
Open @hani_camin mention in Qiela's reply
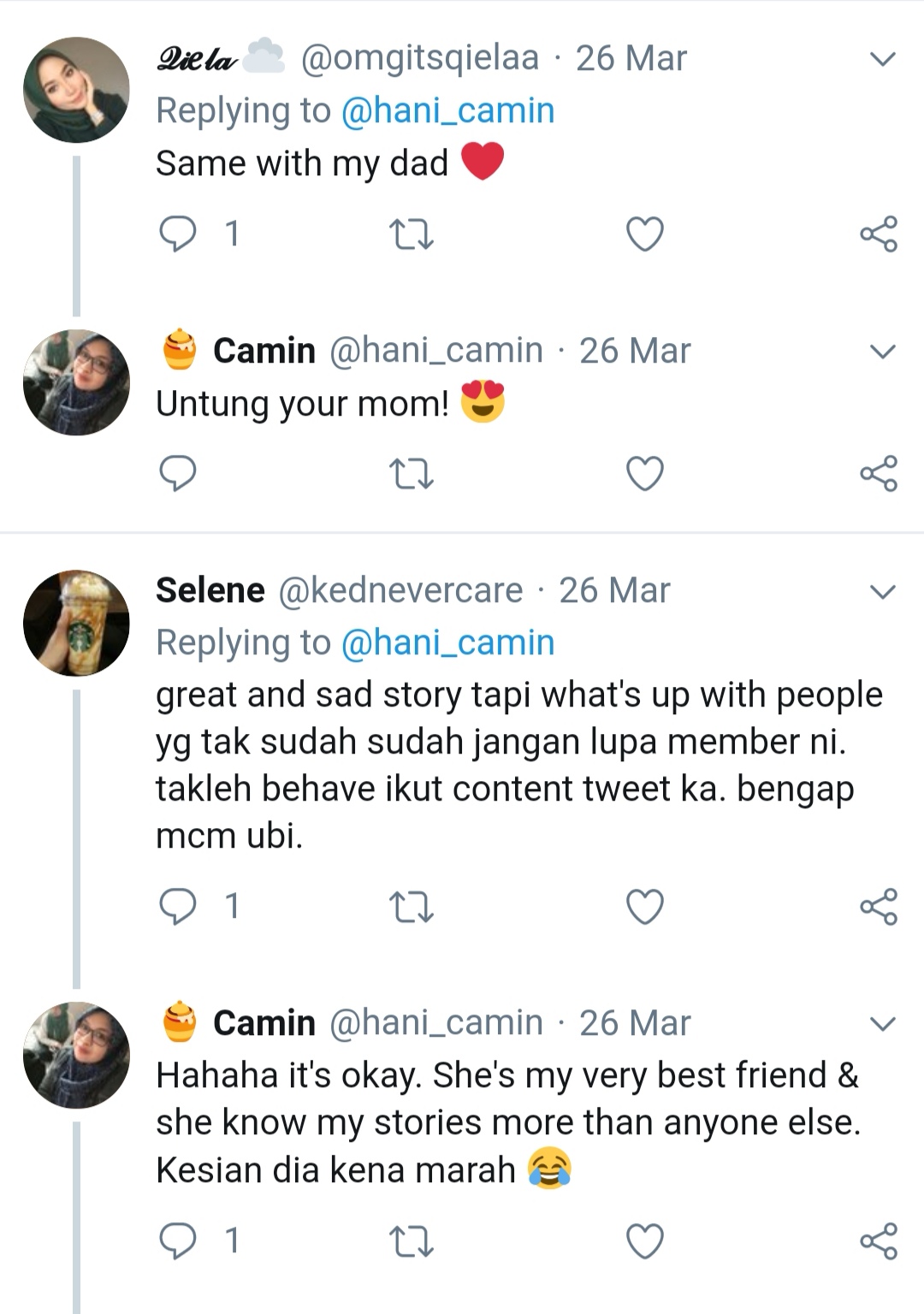pyautogui.click(x=447, y=111)
